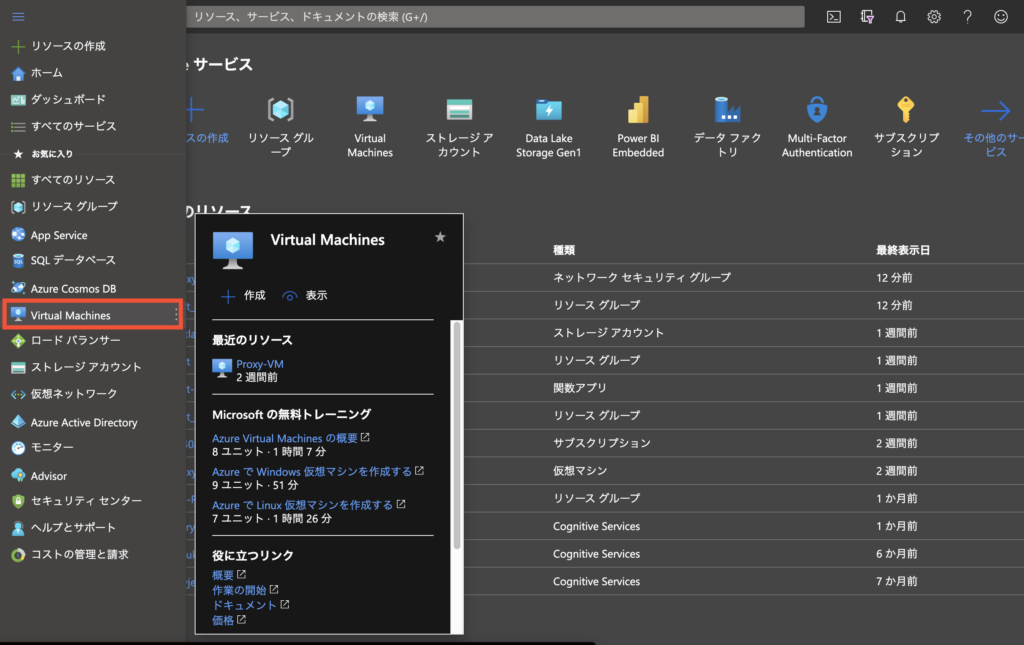1024x645 pixels.
Task: Click the Cognitive Services row from 6 か月前
Action: pos(596,554)
